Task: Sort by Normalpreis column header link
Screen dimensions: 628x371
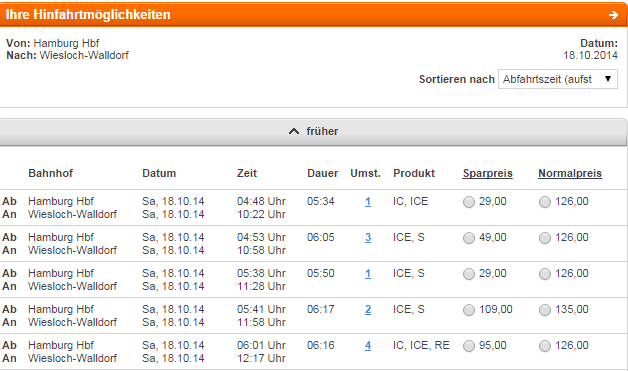Action: 570,173
